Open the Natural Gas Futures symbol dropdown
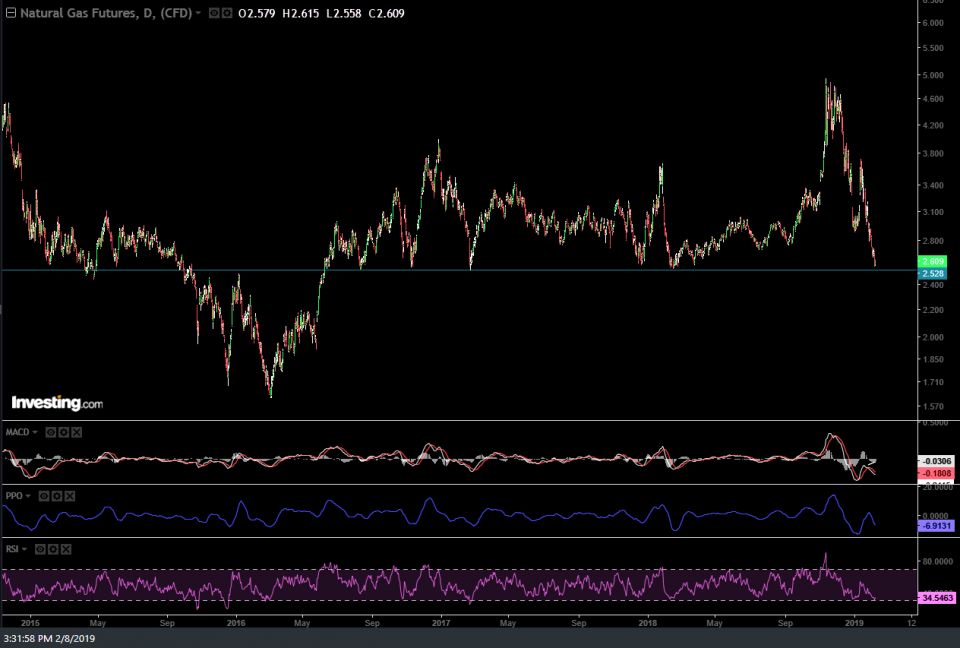 point(197,14)
